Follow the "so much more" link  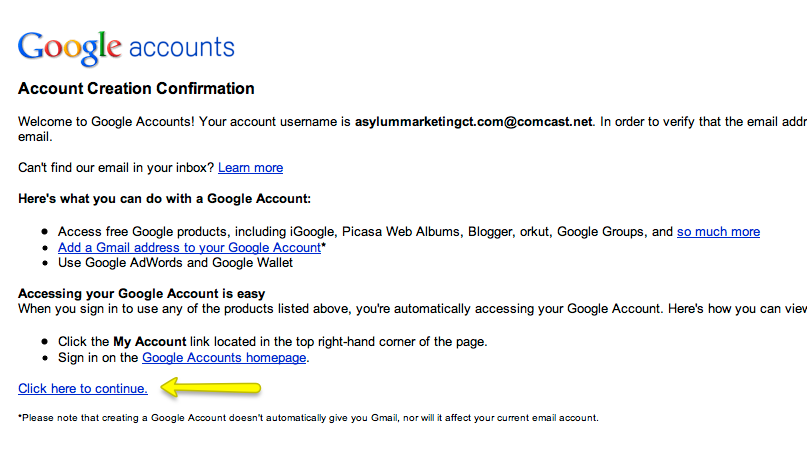point(718,231)
